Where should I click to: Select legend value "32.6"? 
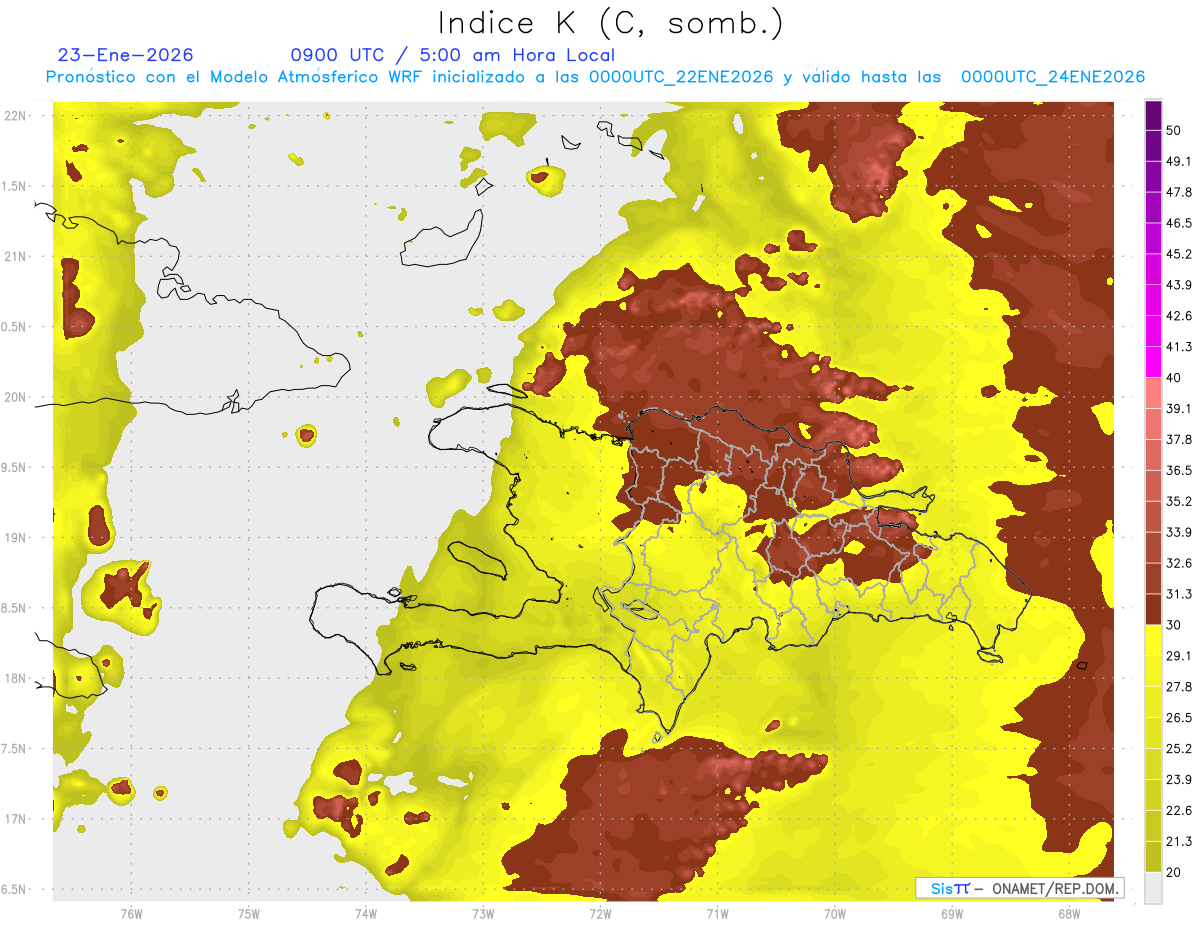coord(1178,563)
